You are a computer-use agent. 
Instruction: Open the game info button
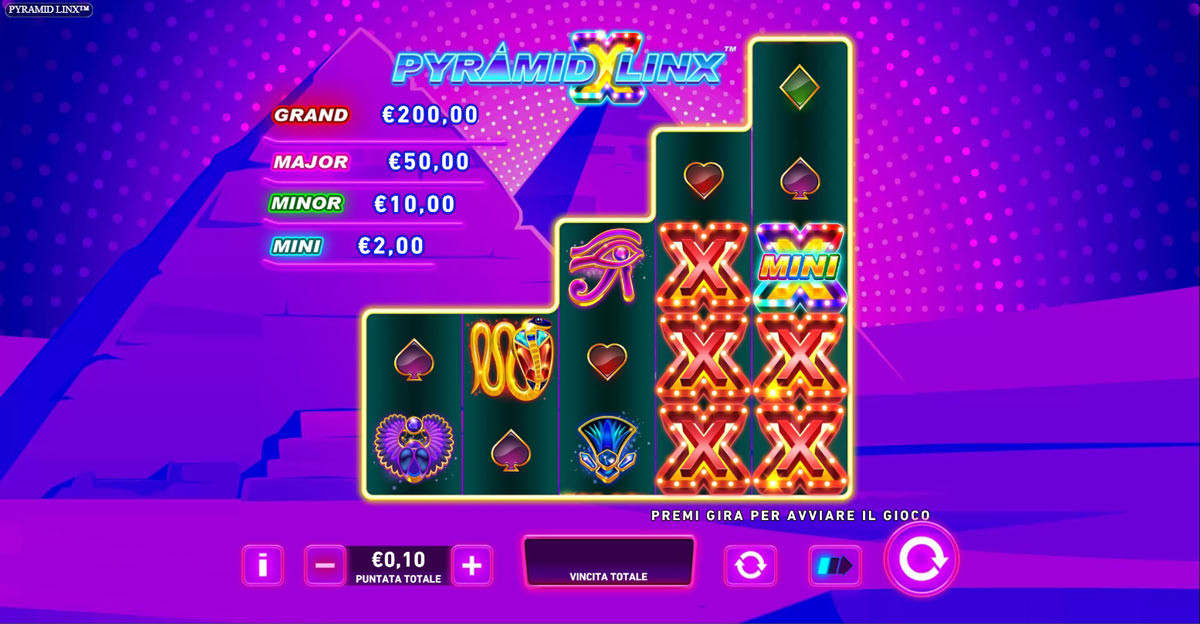pos(263,566)
